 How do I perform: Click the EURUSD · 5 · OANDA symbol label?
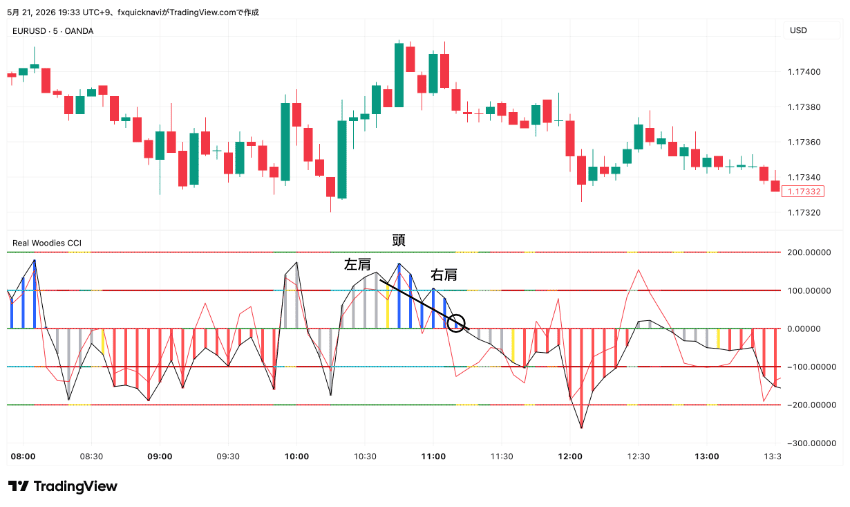tap(53, 31)
